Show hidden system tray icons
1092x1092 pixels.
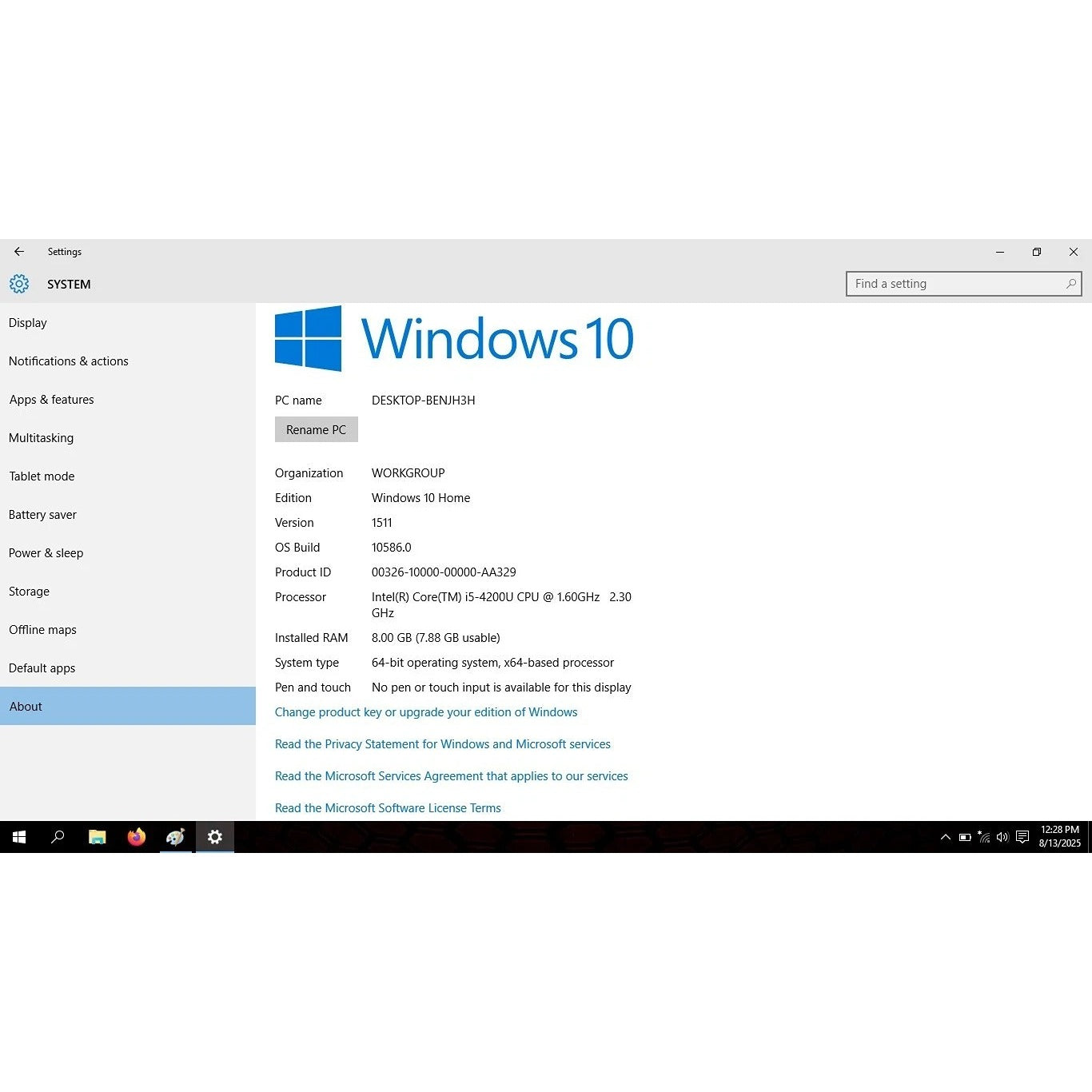tap(946, 837)
